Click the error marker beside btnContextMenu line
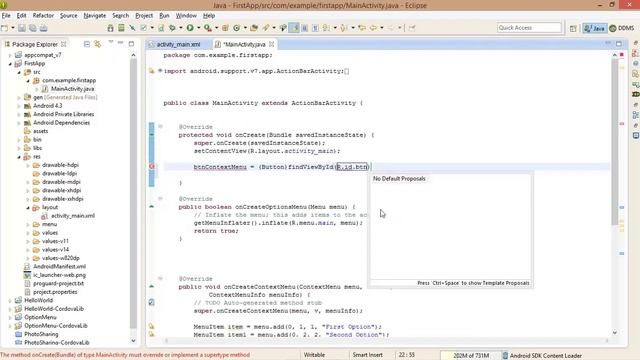Screen dimensions: 640x360 click(x=152, y=167)
